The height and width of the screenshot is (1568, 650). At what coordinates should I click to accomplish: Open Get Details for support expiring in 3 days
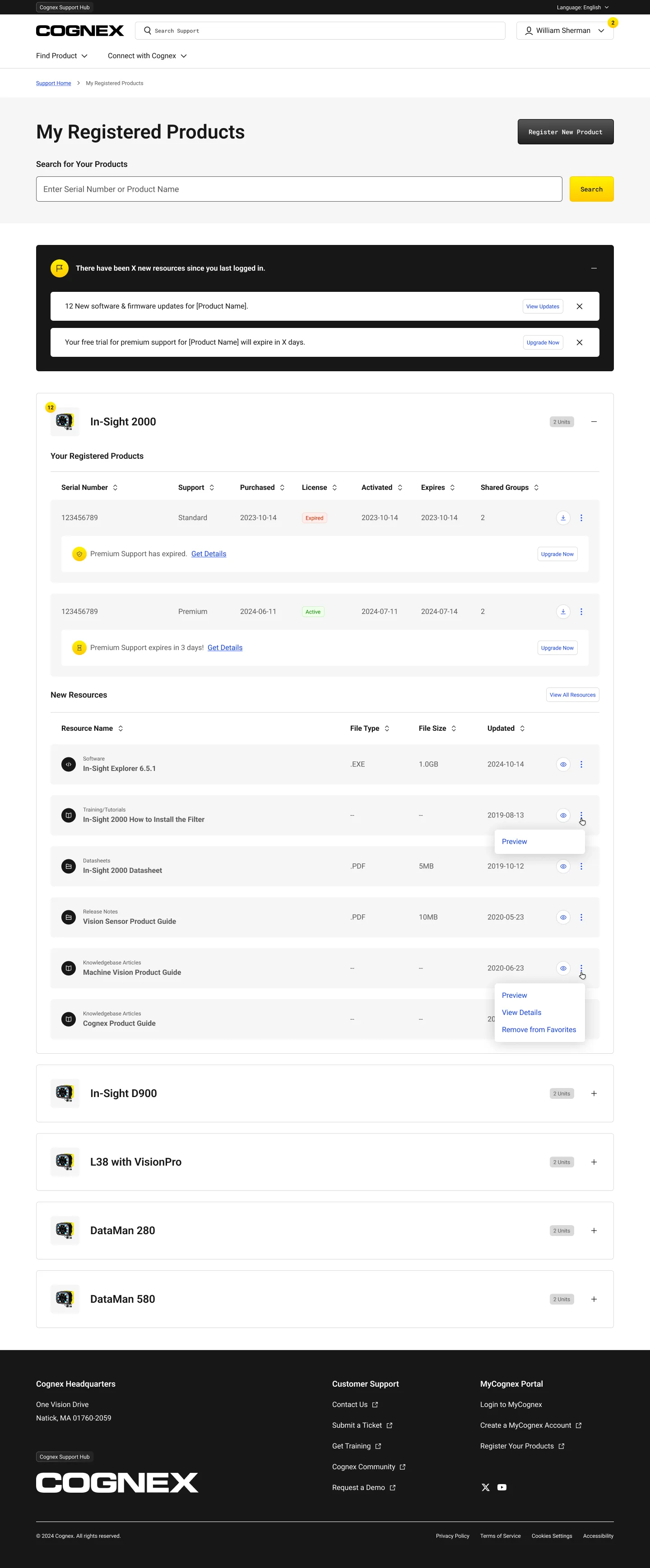pyautogui.click(x=225, y=648)
